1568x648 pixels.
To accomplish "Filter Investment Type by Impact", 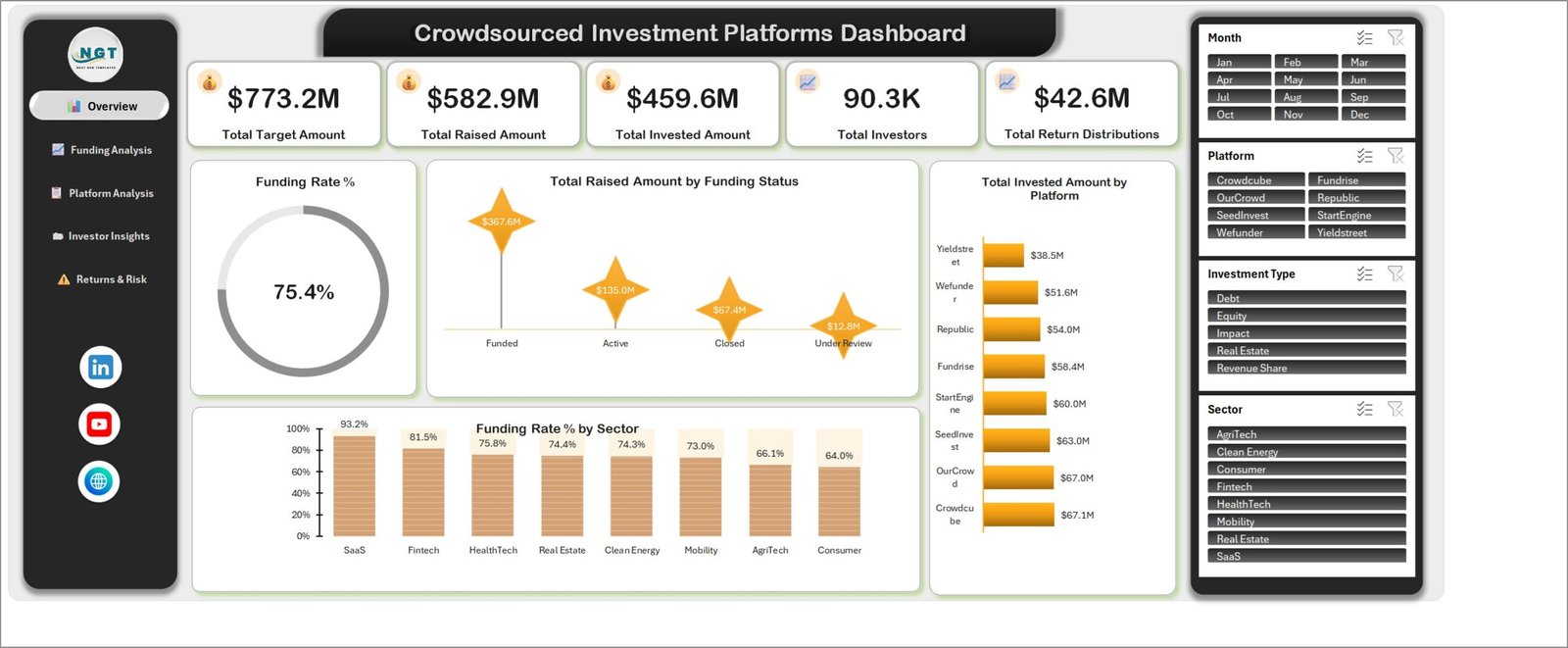I will 1306,333.
